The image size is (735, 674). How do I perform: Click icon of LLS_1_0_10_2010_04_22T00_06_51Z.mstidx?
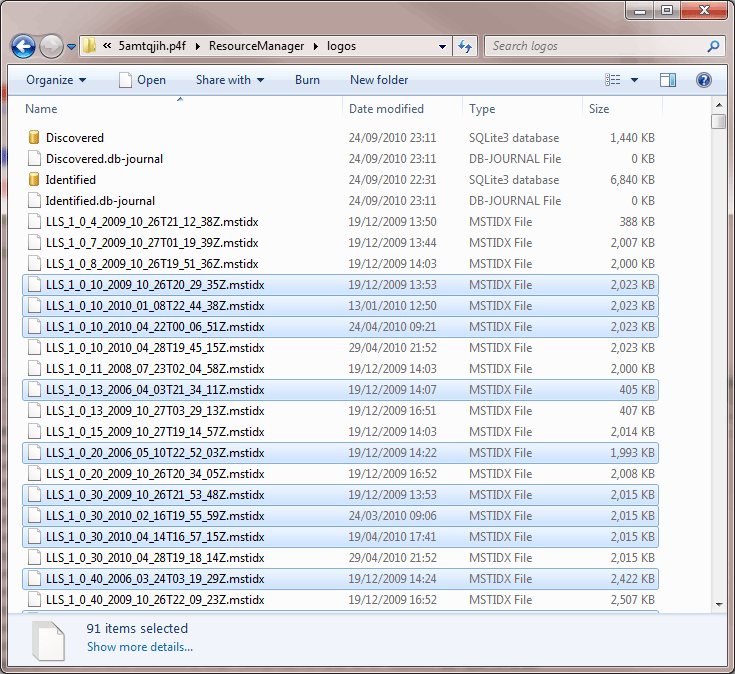pos(34,327)
